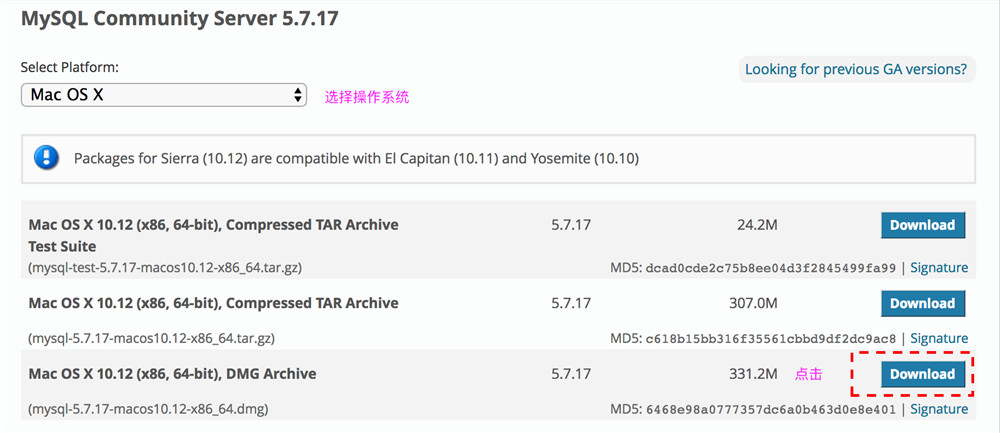This screenshot has height=433, width=1000.
Task: View Signature for the 307.0M TAR archive
Action: point(939,338)
